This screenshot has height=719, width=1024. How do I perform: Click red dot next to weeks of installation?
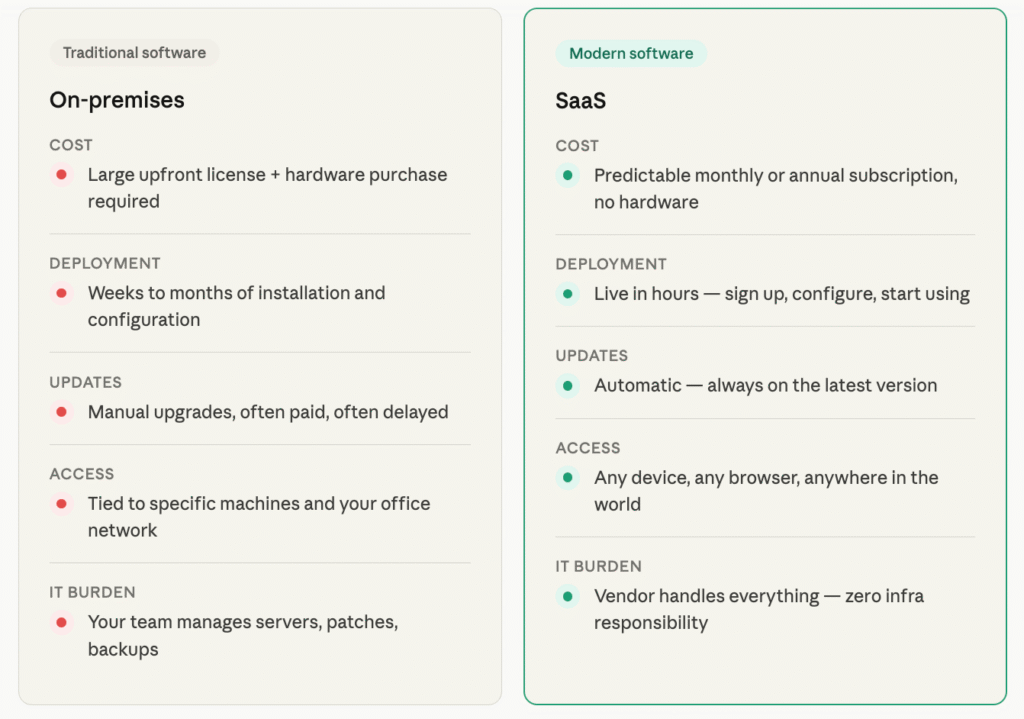61,293
